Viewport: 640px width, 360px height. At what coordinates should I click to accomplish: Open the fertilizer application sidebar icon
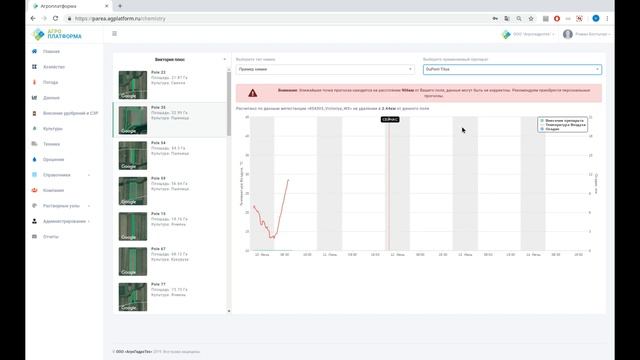click(34, 113)
